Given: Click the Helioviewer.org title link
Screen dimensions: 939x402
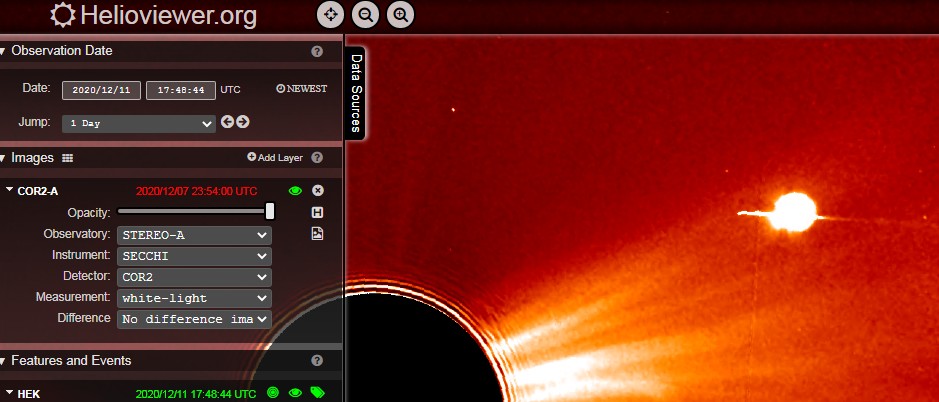Looking at the screenshot, I should [x=168, y=16].
